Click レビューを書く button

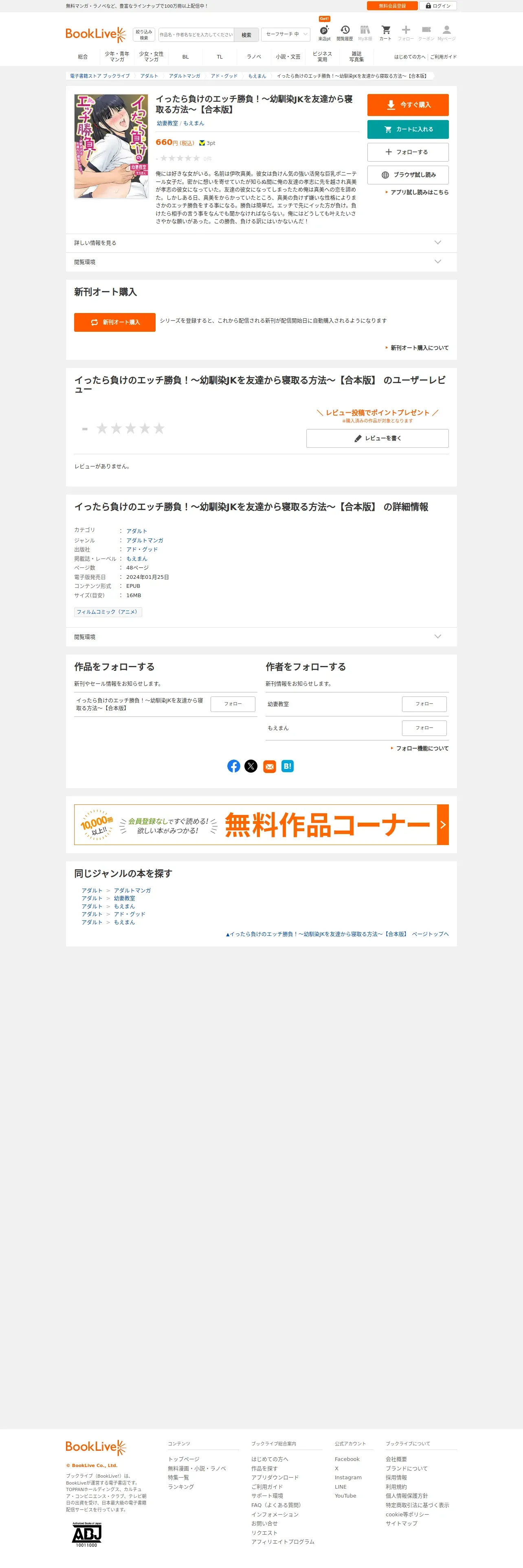378,438
